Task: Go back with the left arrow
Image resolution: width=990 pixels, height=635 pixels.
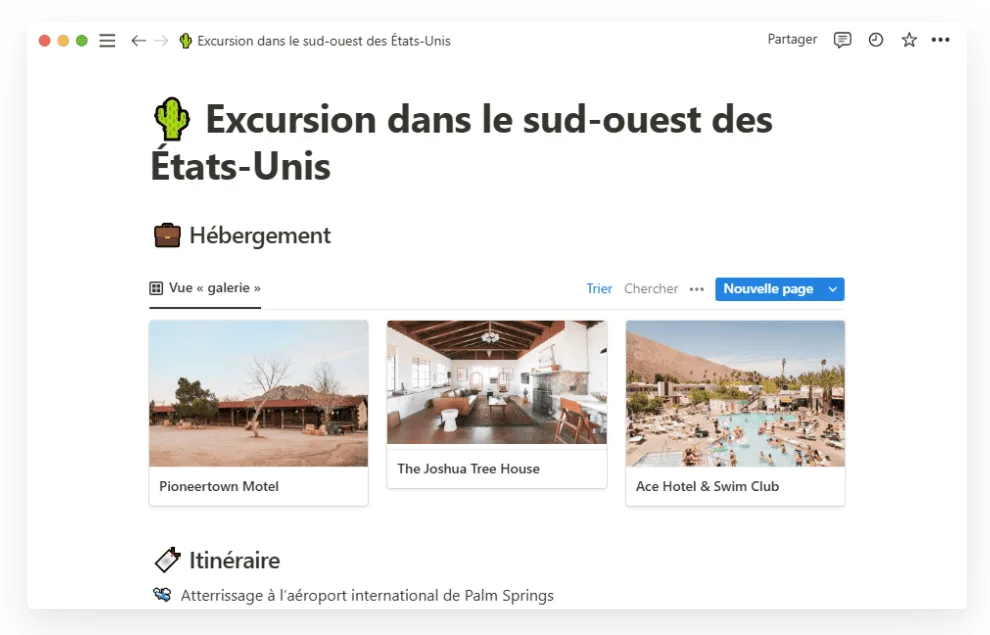Action: point(138,41)
